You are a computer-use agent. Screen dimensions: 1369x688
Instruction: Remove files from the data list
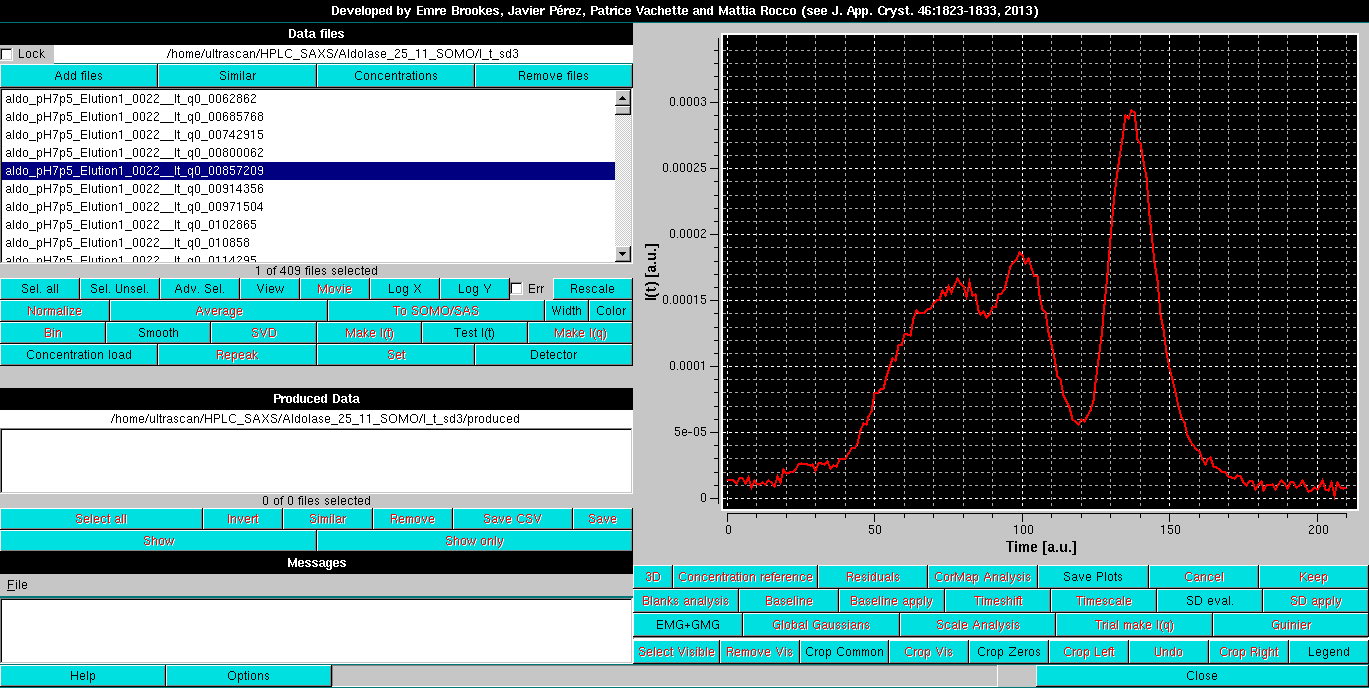coord(553,74)
